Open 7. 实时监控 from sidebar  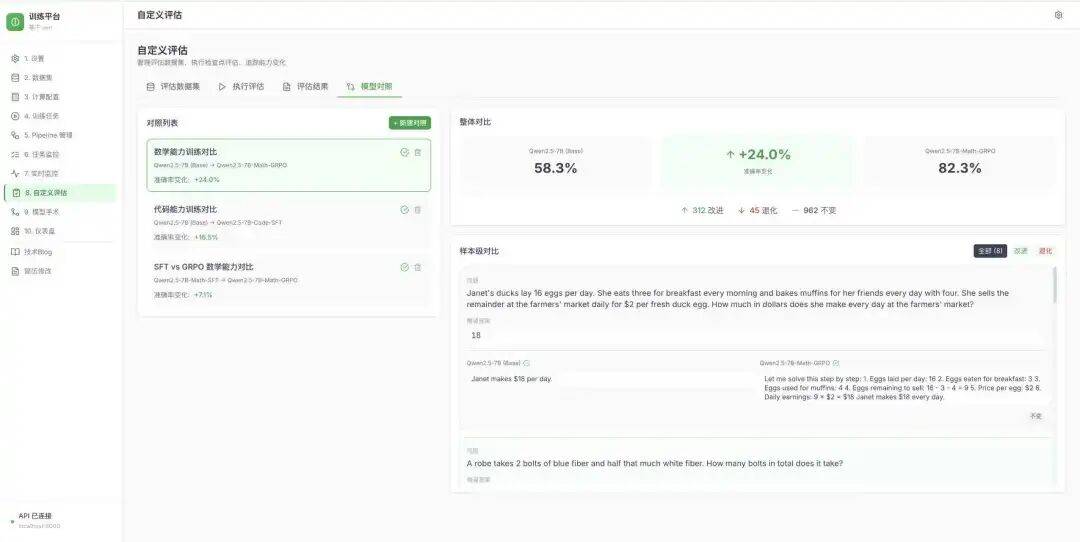pyautogui.click(x=41, y=173)
